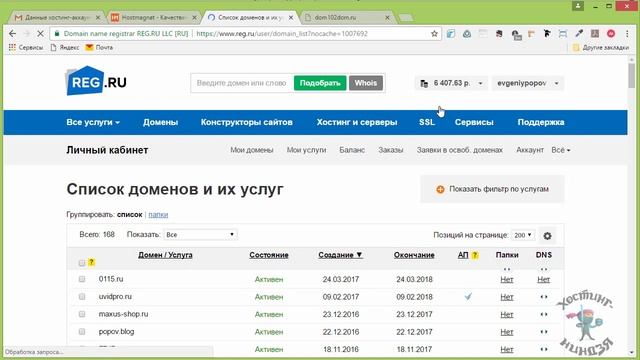This screenshot has height=360, width=640.
Task: Sort by Окончание column header
Action: (414, 255)
